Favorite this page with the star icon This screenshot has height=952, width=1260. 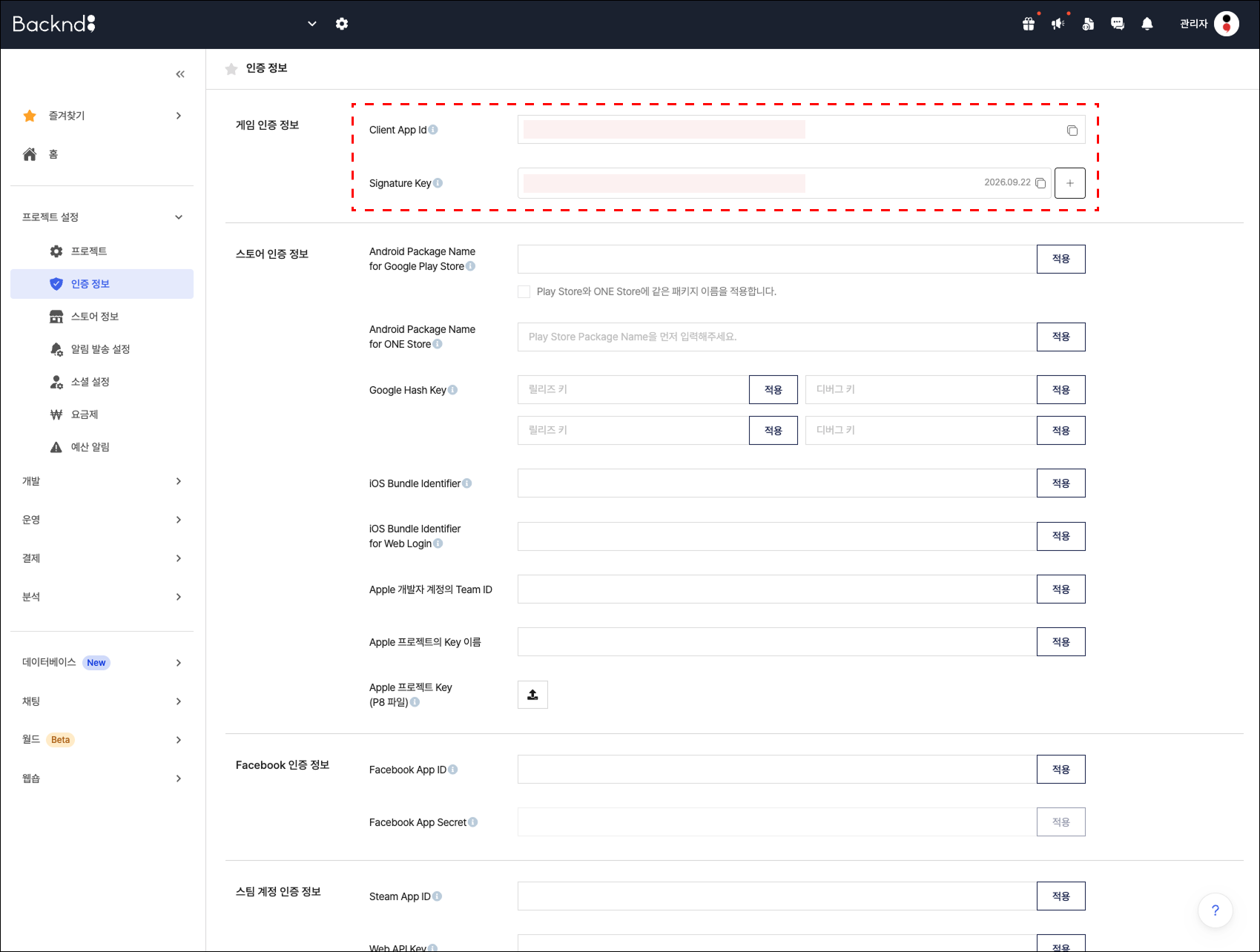(231, 69)
